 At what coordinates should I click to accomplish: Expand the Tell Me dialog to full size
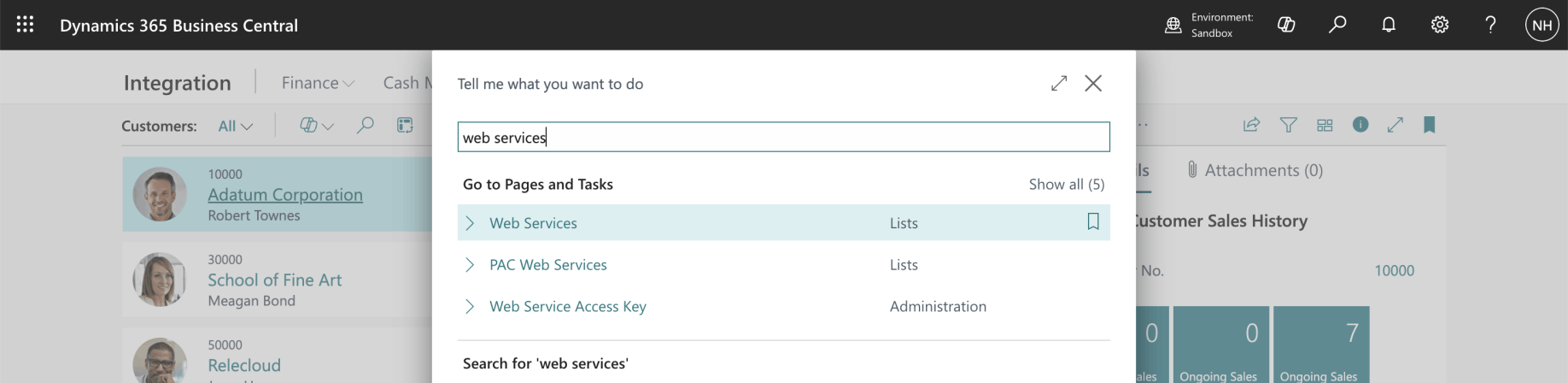1059,83
